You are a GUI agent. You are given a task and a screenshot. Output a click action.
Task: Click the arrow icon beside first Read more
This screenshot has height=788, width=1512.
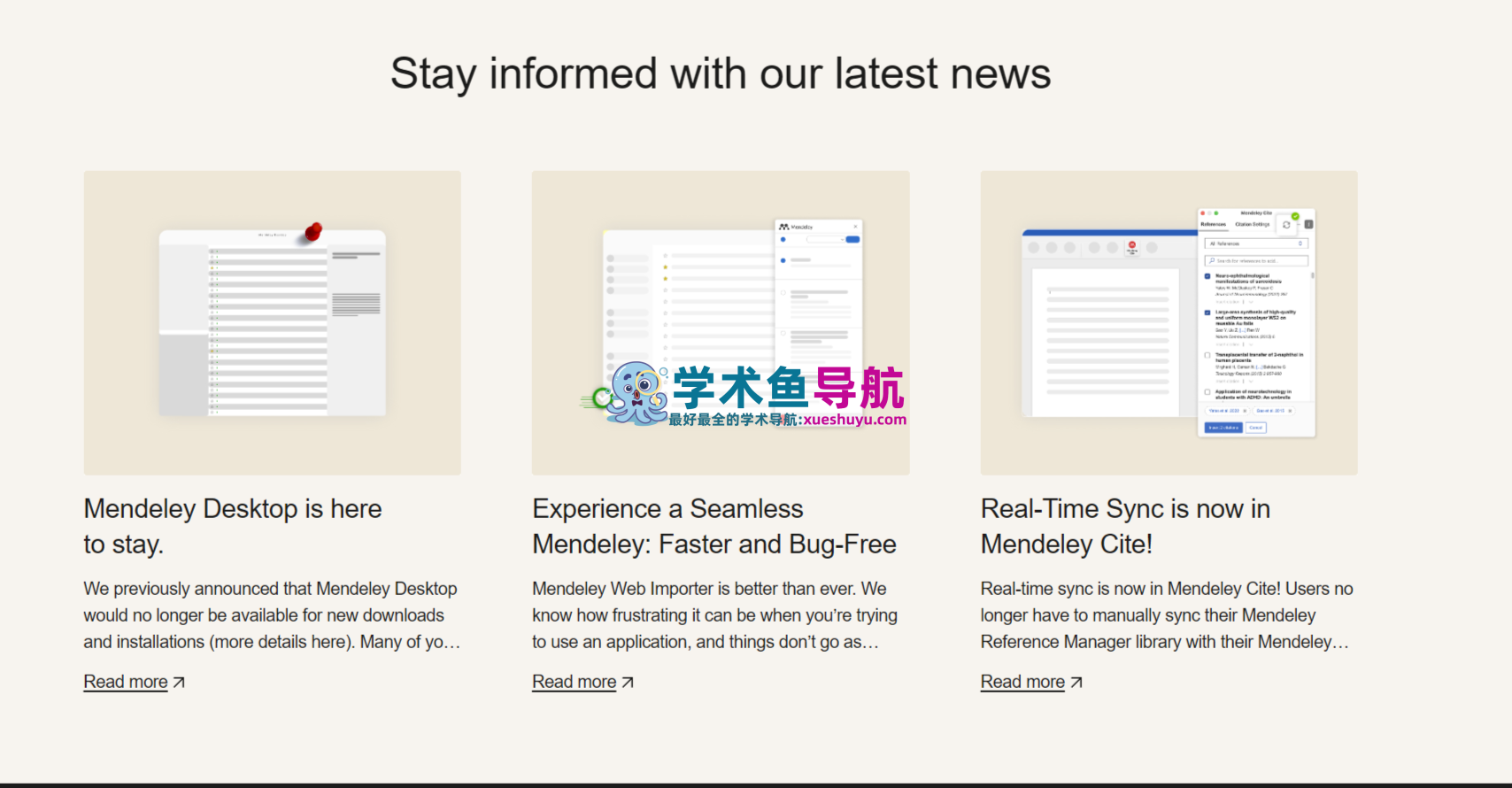179,683
